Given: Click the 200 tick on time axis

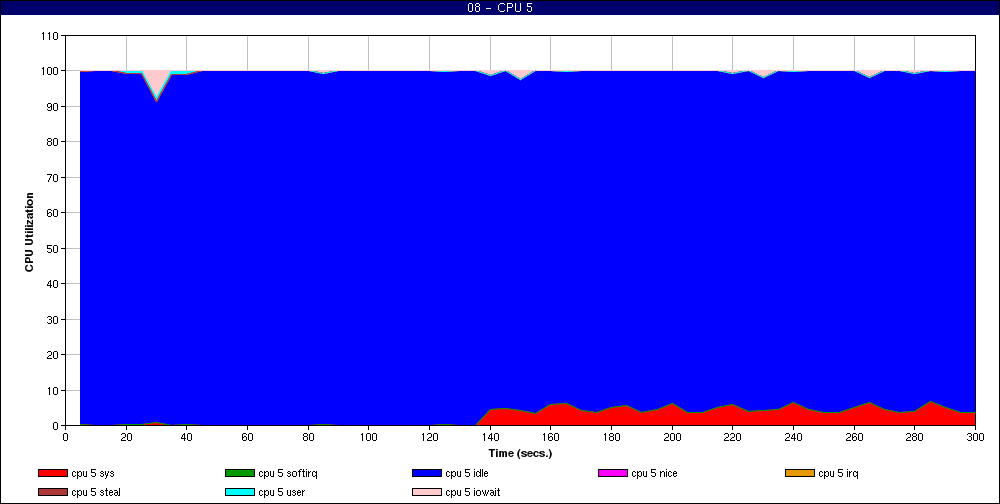Looking at the screenshot, I should [x=672, y=437].
